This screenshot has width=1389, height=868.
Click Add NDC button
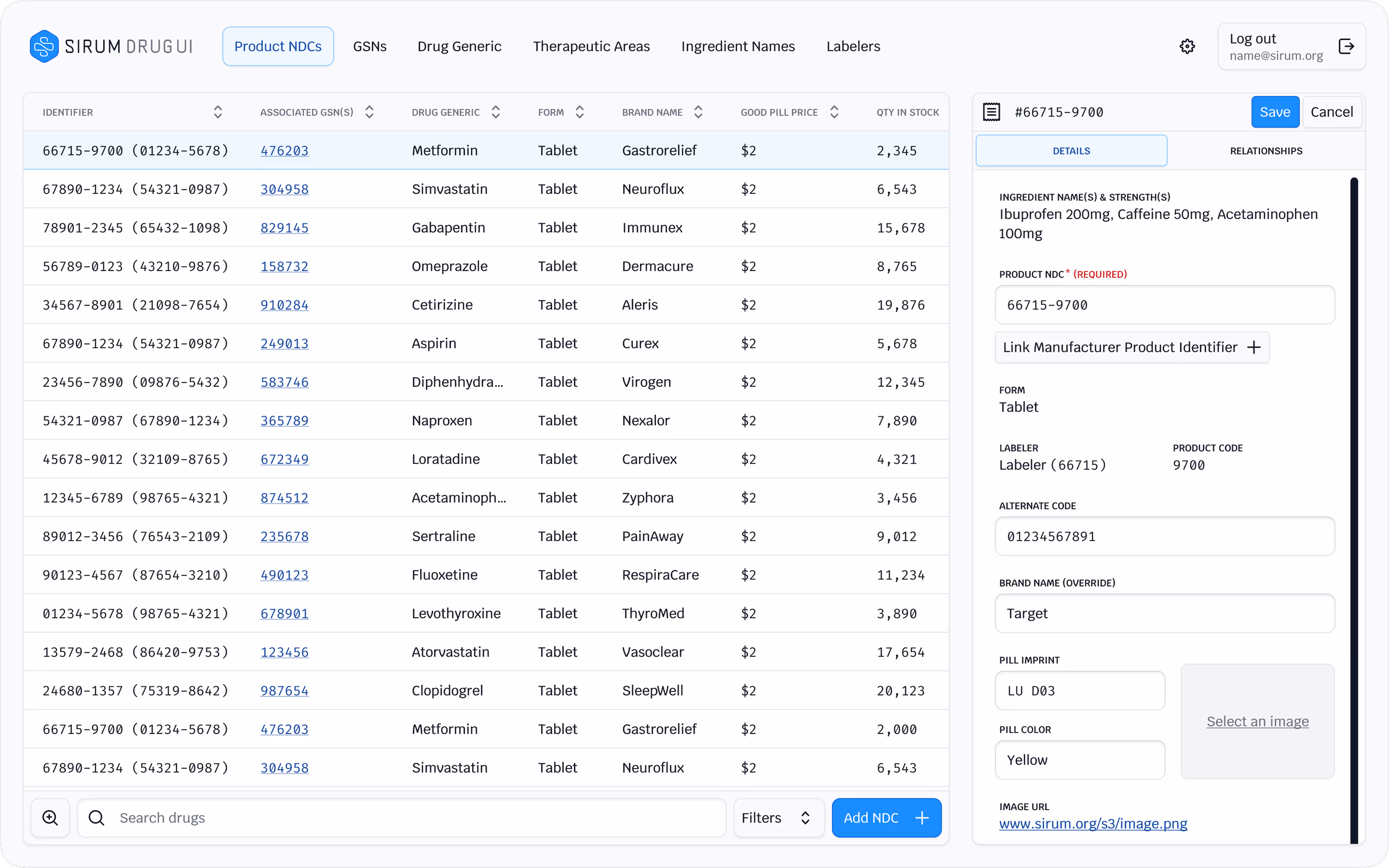[886, 817]
